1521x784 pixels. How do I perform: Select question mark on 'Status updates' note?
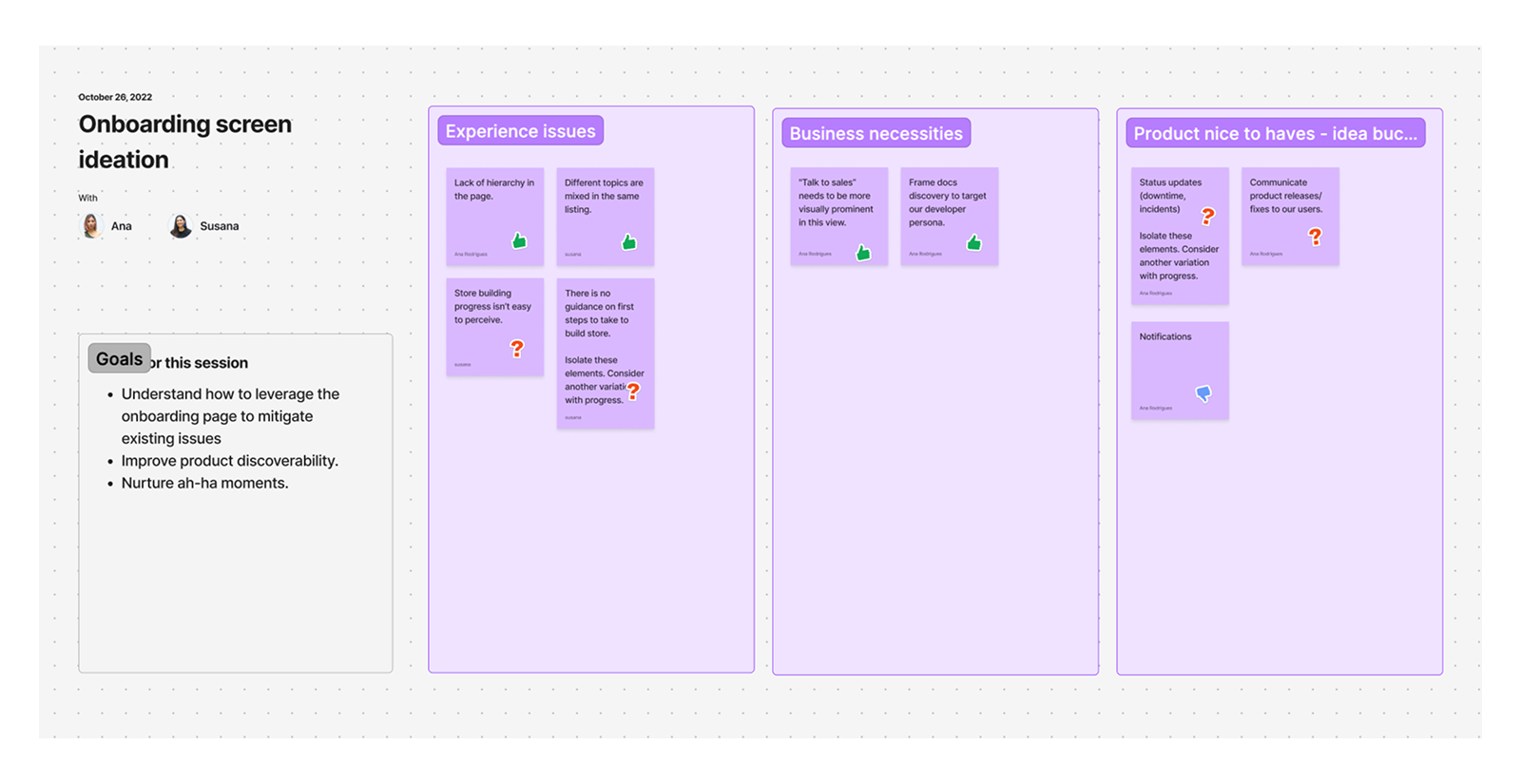point(1208,216)
